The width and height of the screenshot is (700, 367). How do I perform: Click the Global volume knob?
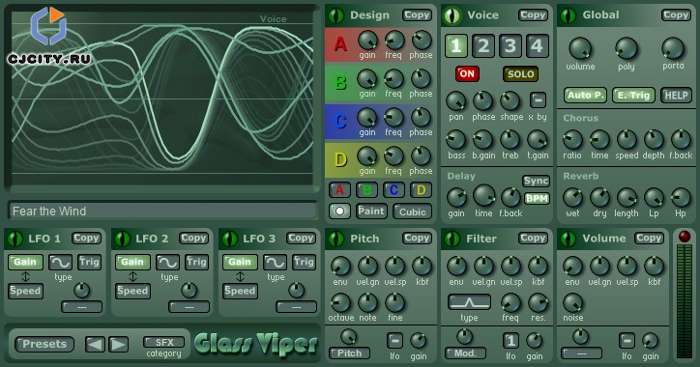click(x=580, y=49)
